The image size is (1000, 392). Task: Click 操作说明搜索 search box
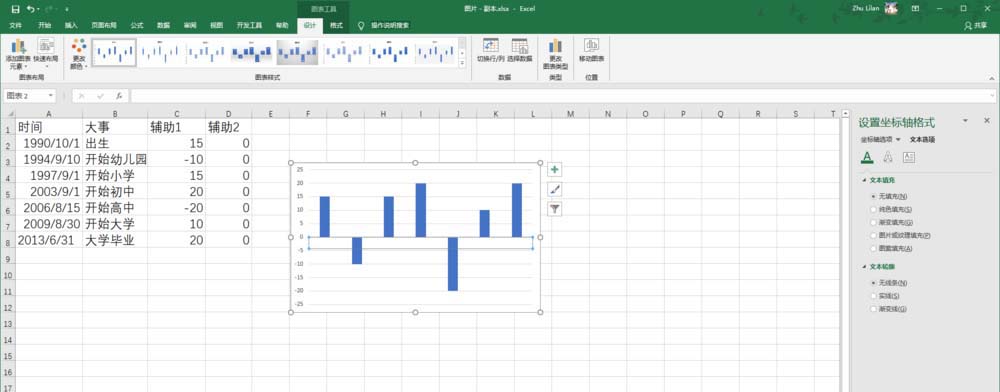(x=390, y=25)
